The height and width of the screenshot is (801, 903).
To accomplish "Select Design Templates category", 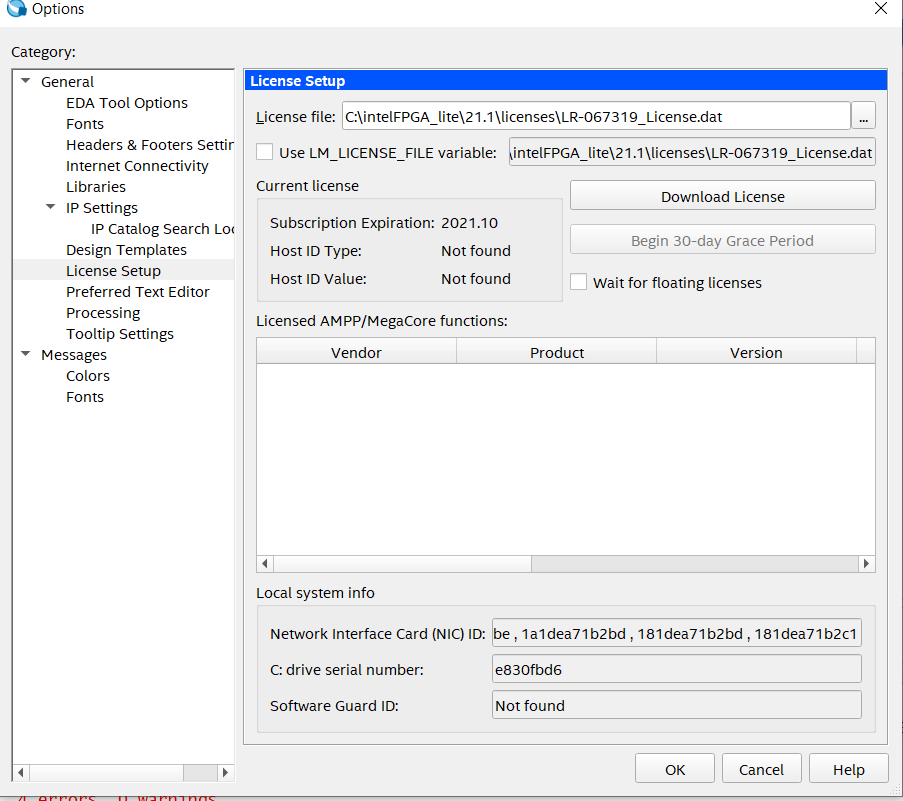I will (x=126, y=250).
